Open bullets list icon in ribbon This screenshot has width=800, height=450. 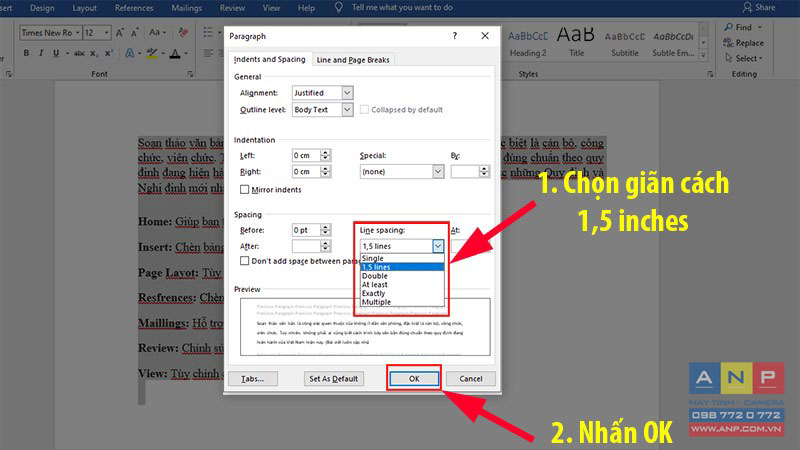(x=208, y=32)
